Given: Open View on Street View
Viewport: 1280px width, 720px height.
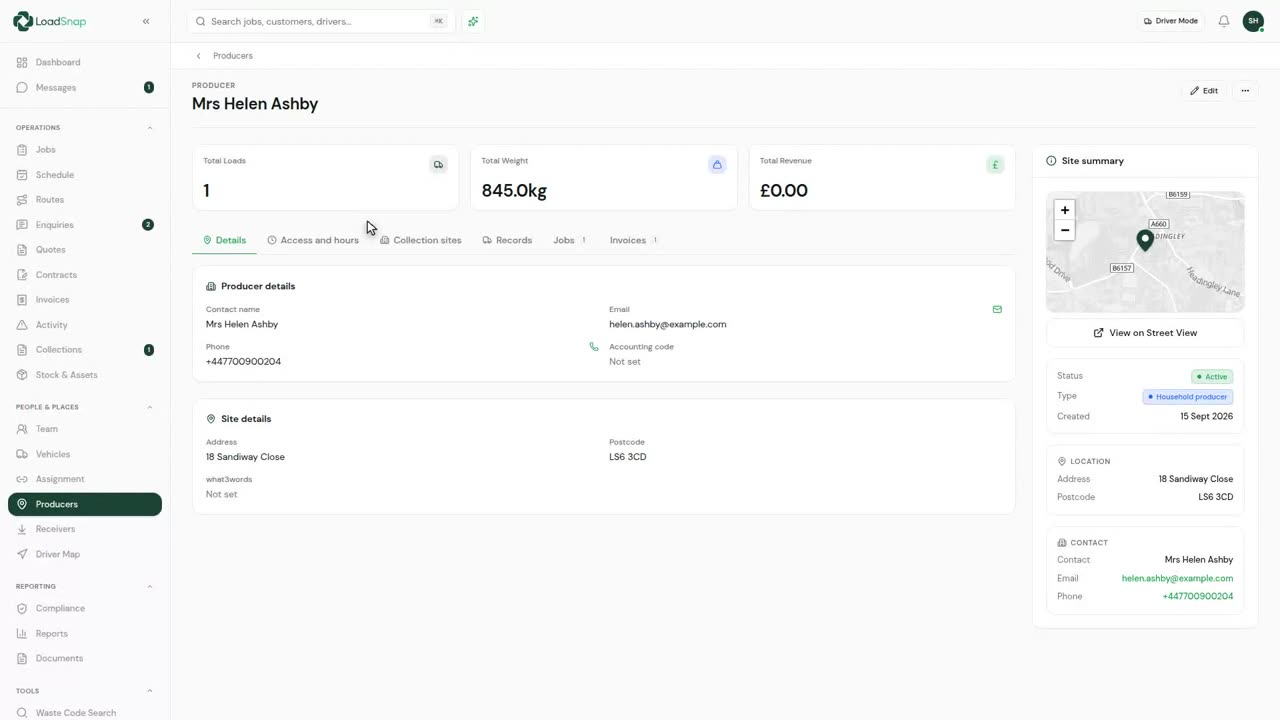Looking at the screenshot, I should [x=1145, y=333].
